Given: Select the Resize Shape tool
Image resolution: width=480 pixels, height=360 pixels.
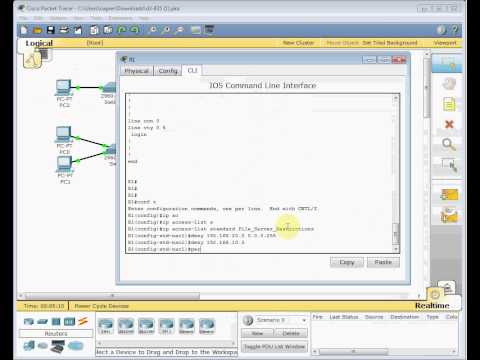Looking at the screenshot, I should 449,165.
